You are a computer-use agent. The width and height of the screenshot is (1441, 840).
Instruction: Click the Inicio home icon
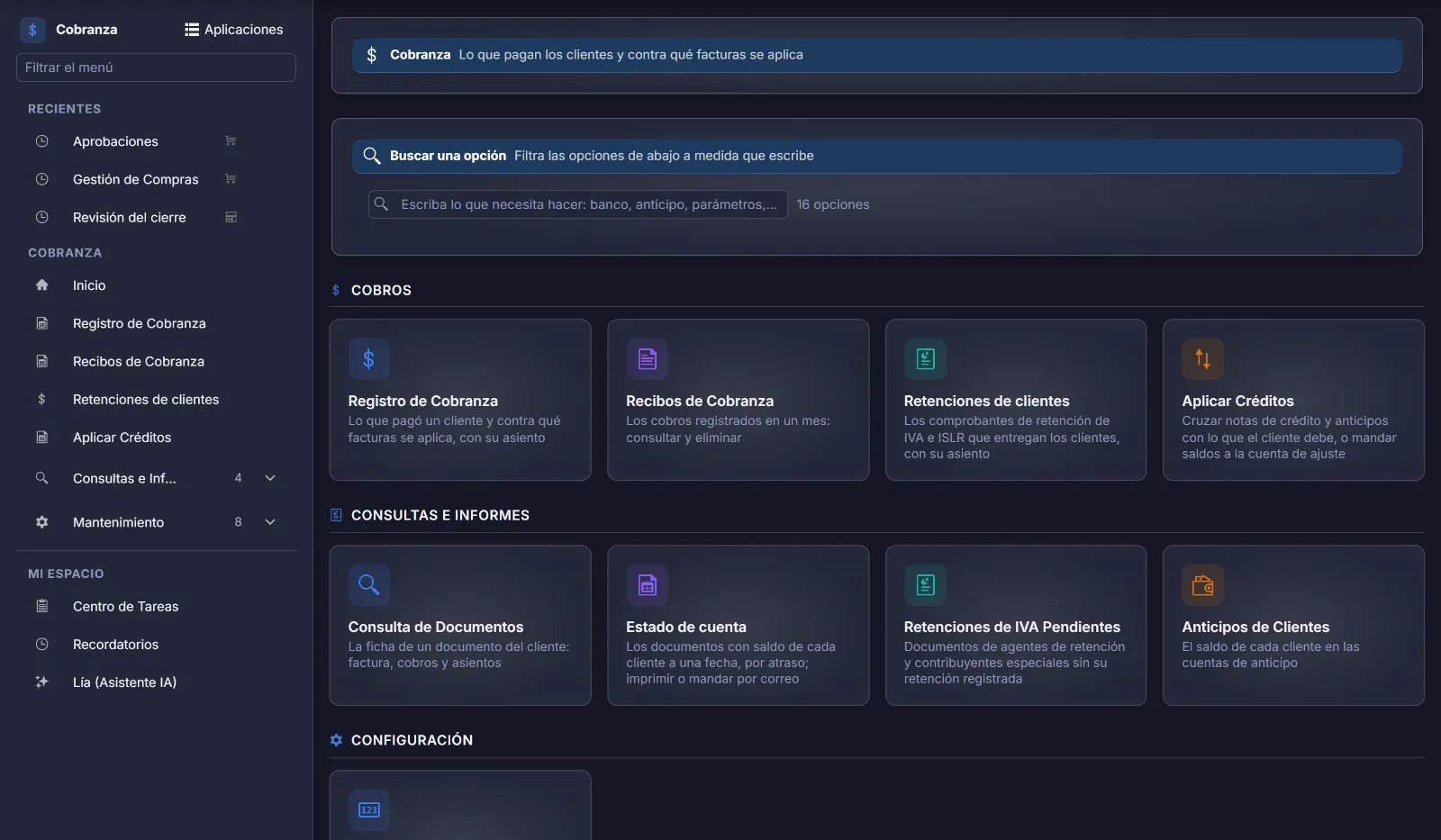coord(41,285)
